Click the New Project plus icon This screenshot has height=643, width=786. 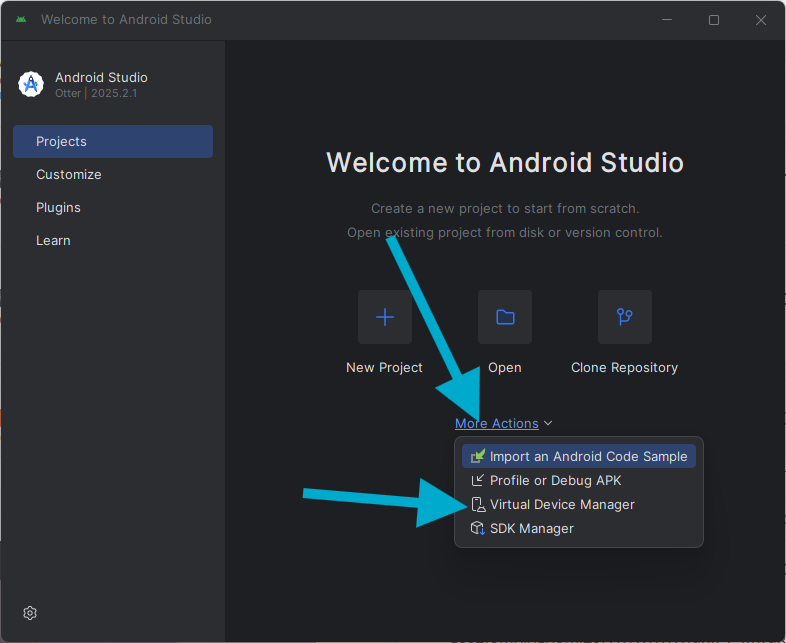tap(385, 317)
